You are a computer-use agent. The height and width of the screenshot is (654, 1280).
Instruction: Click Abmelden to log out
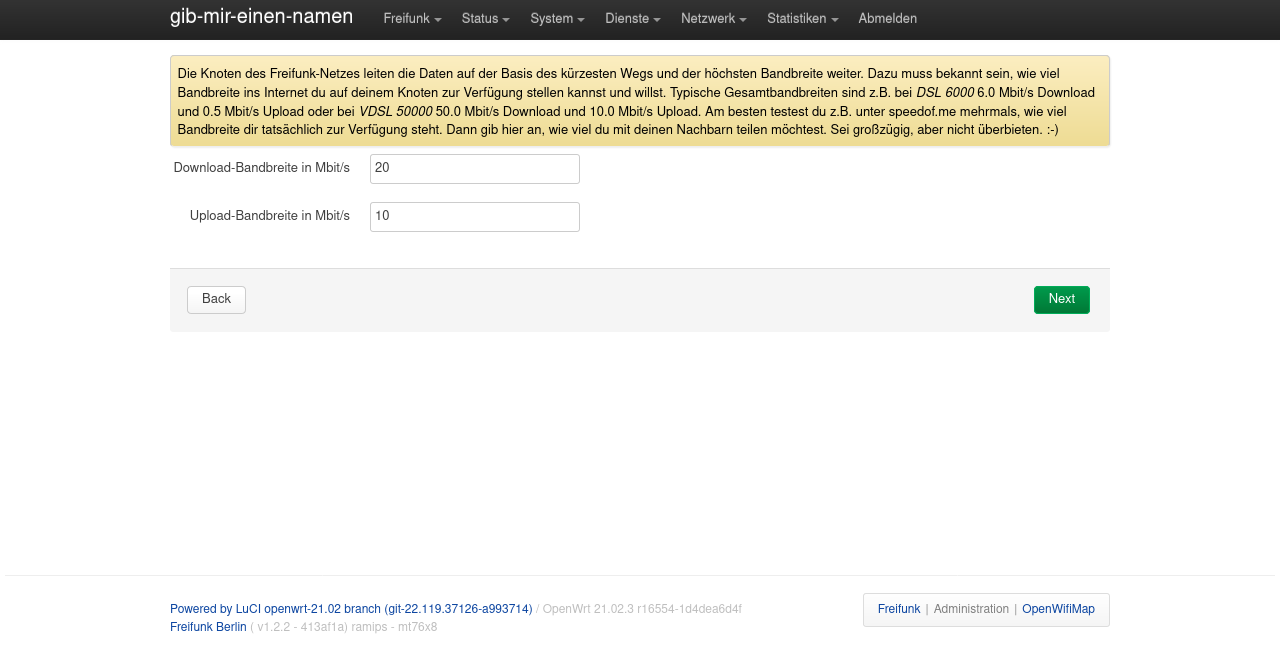coord(887,19)
